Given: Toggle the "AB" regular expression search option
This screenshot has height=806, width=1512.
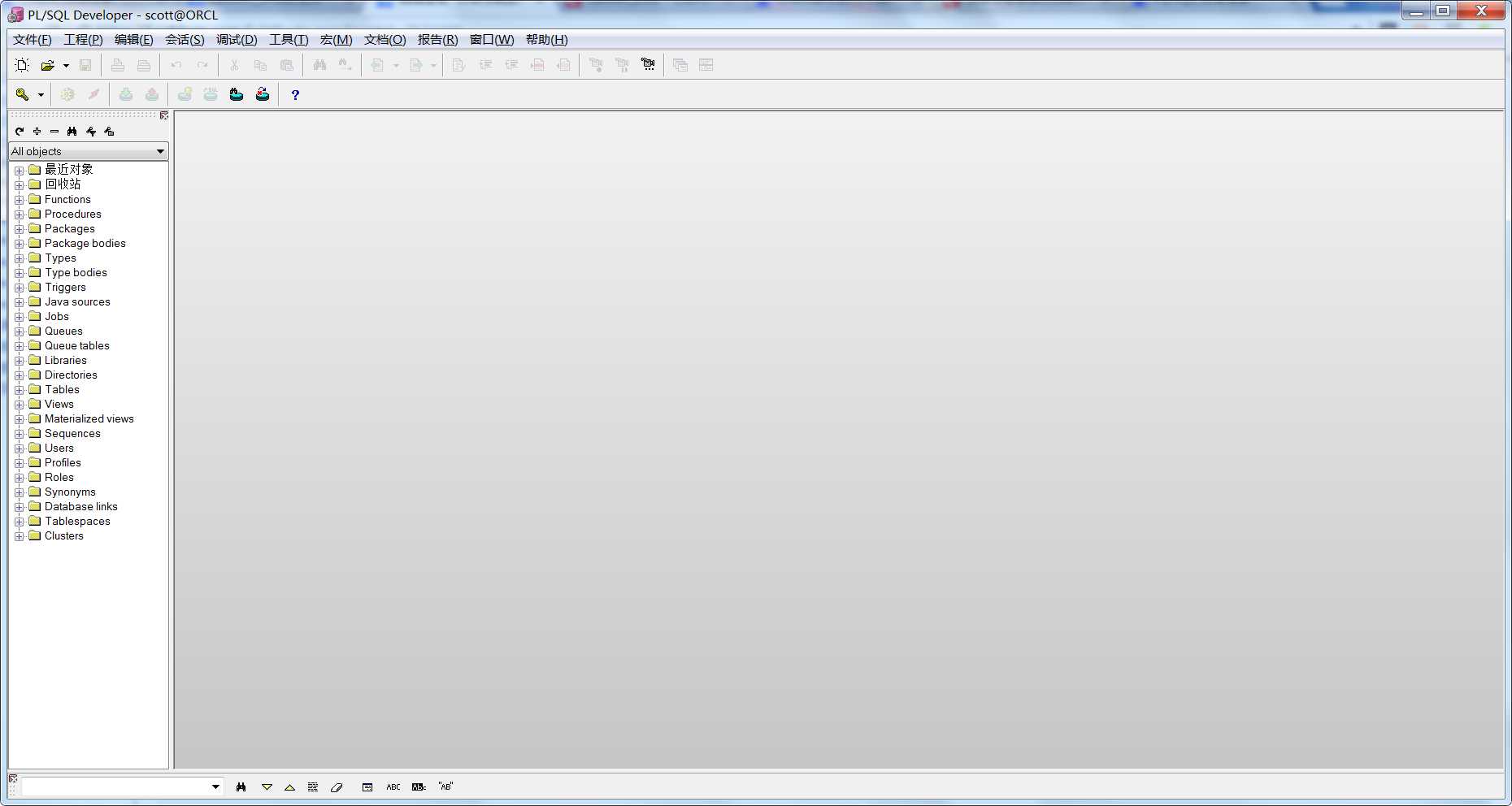Looking at the screenshot, I should [x=445, y=786].
